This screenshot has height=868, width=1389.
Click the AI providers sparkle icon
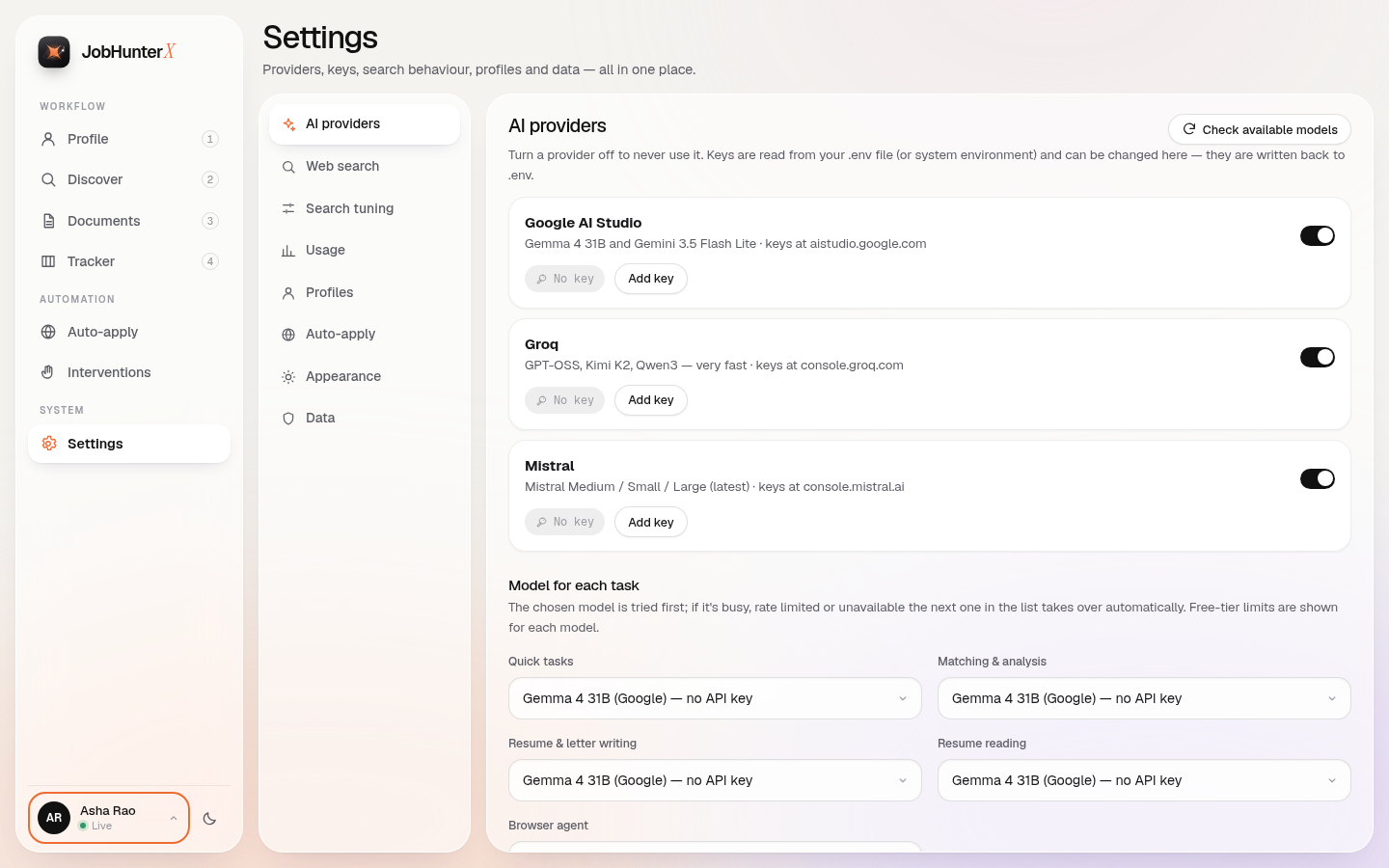pos(288,124)
